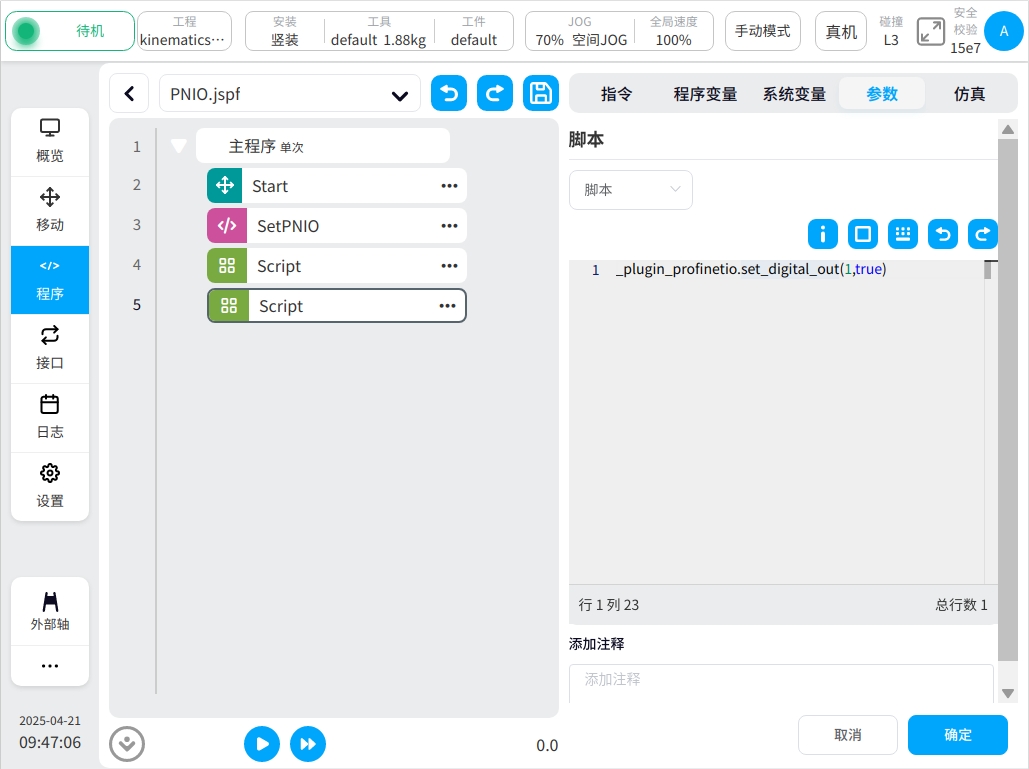The height and width of the screenshot is (769, 1029).
Task: Click the confirm button
Action: click(957, 735)
